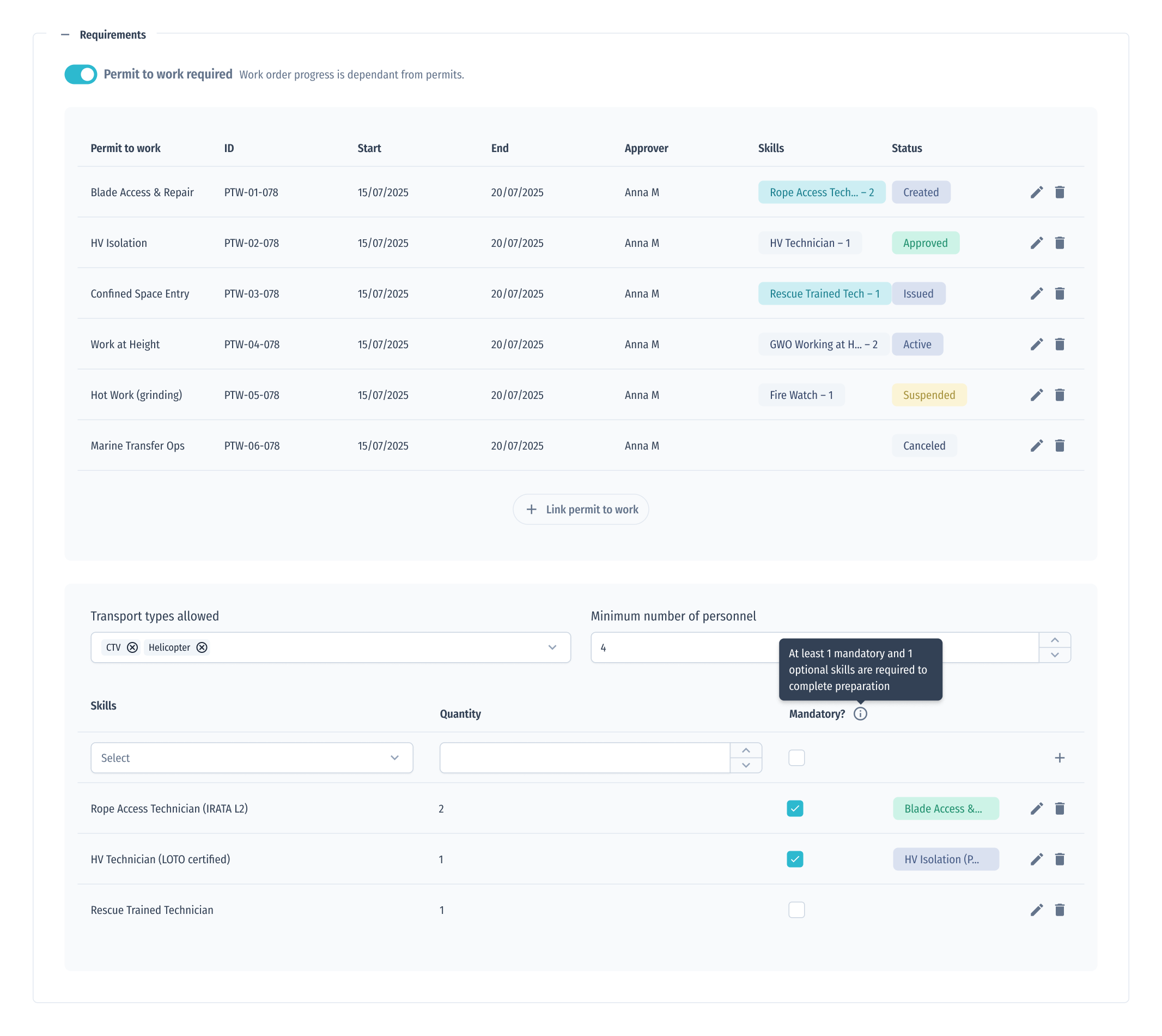Check mandatory for Rescue Trained Technician

pyautogui.click(x=796, y=910)
